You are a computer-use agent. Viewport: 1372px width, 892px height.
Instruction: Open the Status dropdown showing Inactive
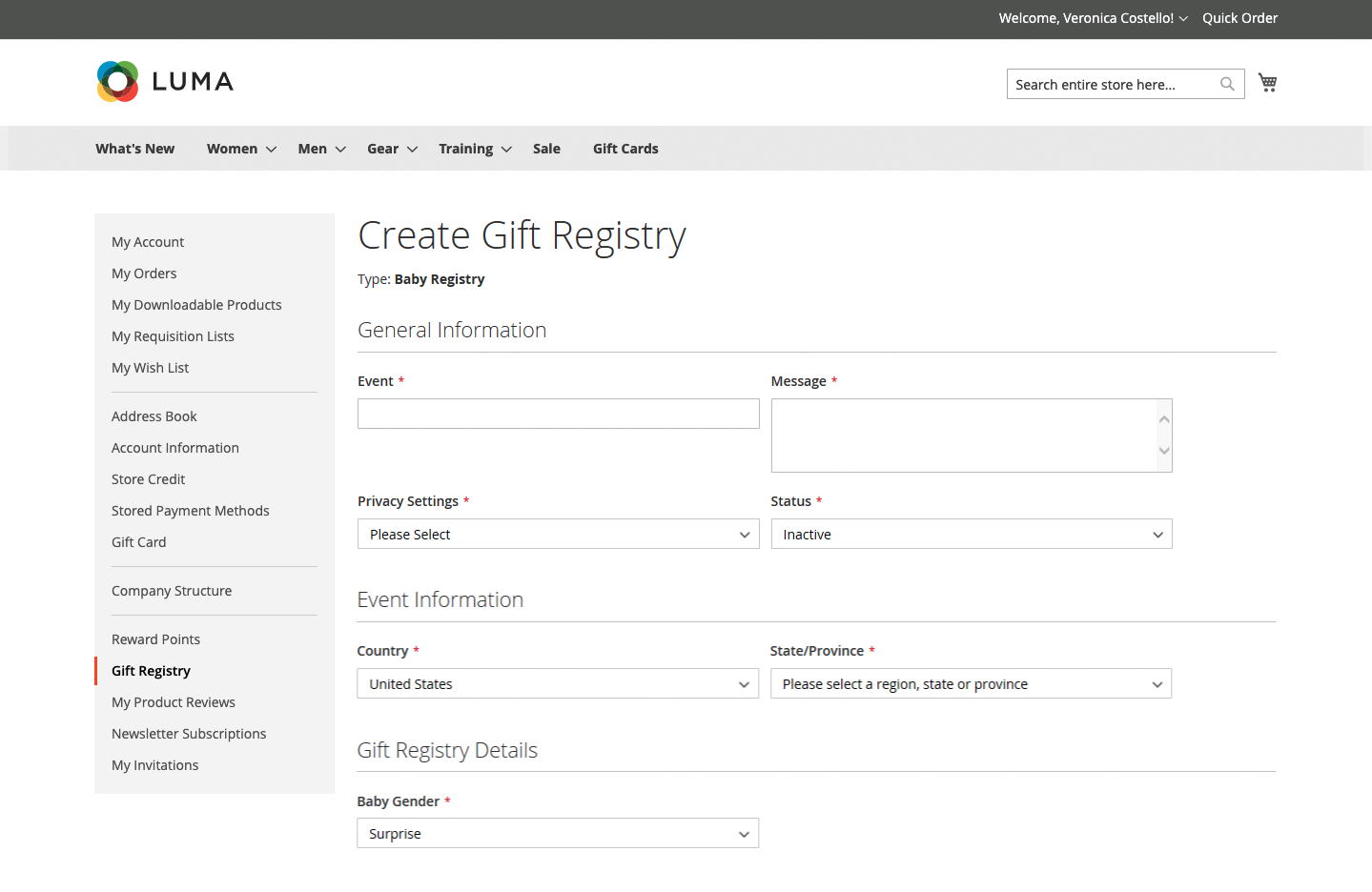click(972, 534)
